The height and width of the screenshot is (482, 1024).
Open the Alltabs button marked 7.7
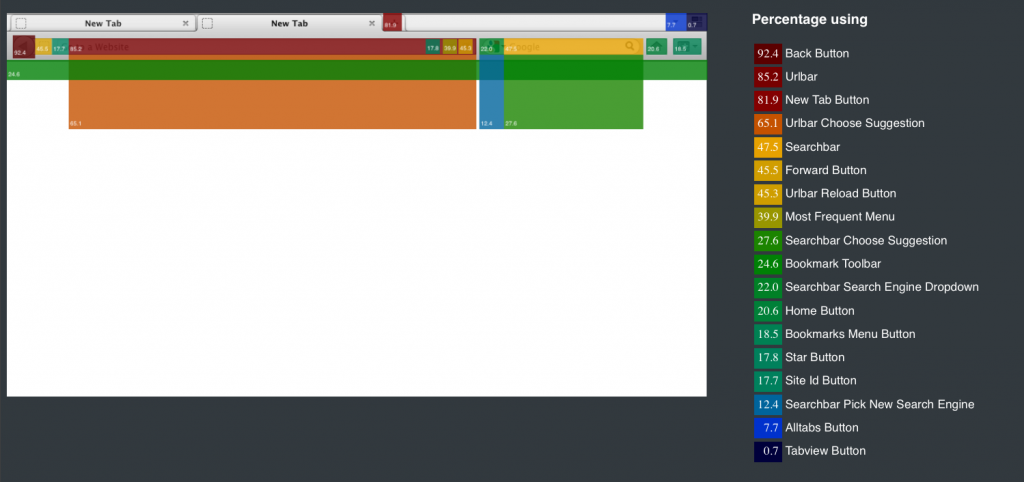click(676, 23)
